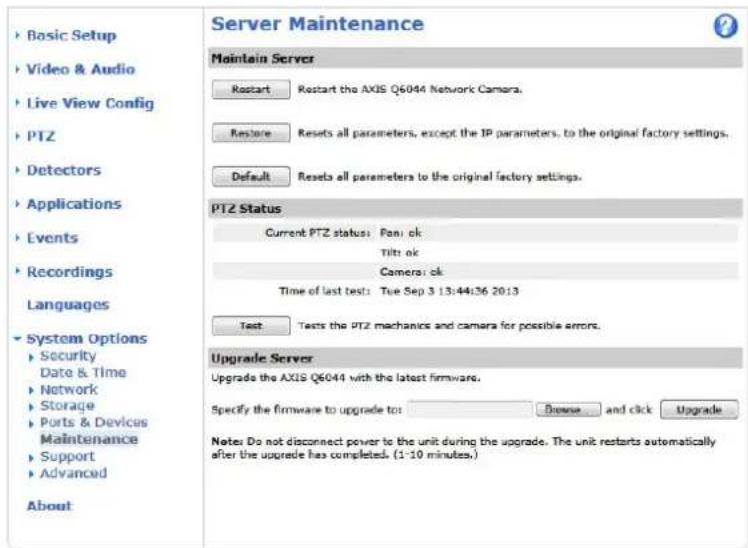Expand arrow next to Applications
Viewport: 748px width, 548px height.
point(18,204)
